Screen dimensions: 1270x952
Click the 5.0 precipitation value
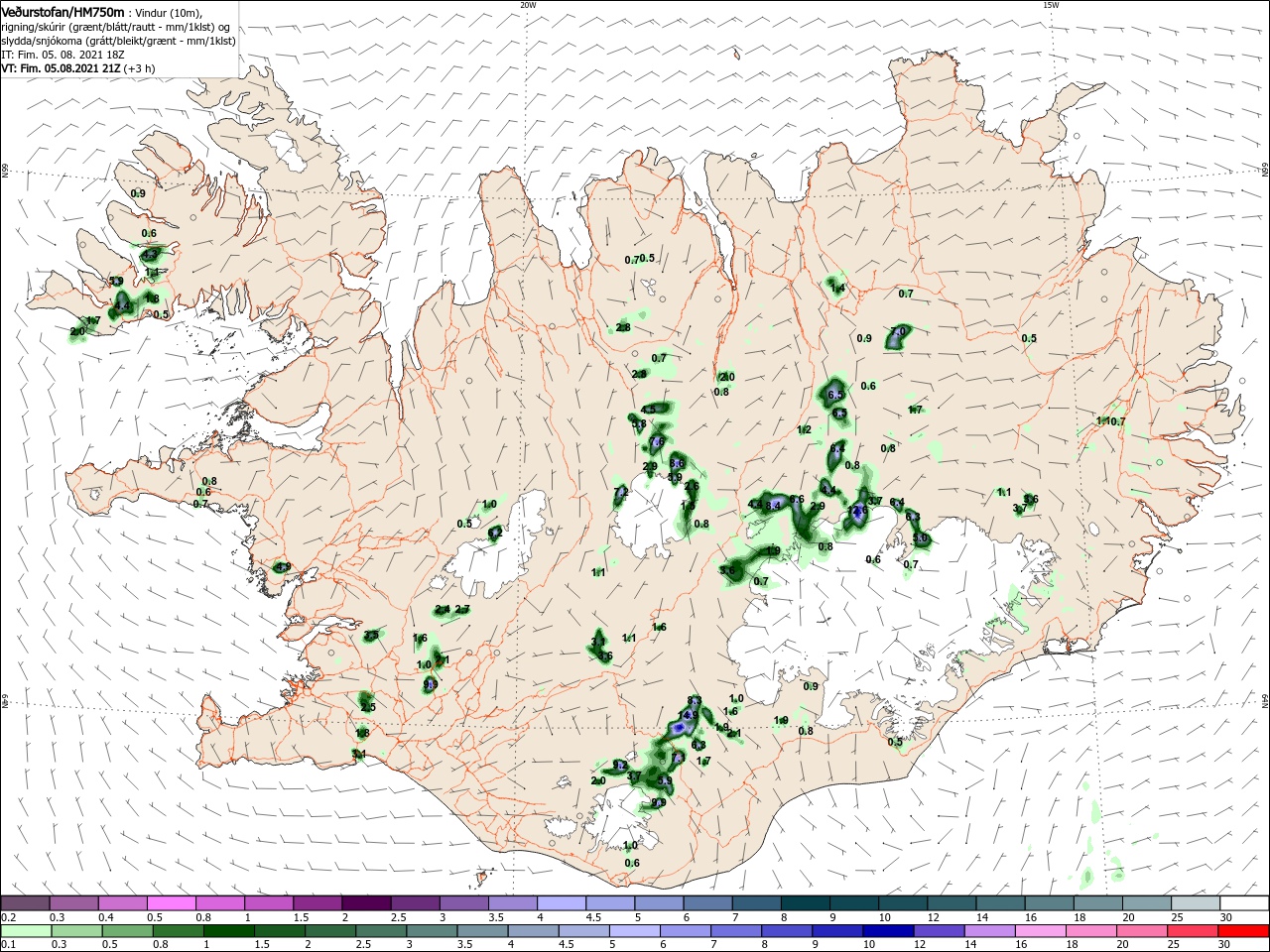click(x=920, y=538)
